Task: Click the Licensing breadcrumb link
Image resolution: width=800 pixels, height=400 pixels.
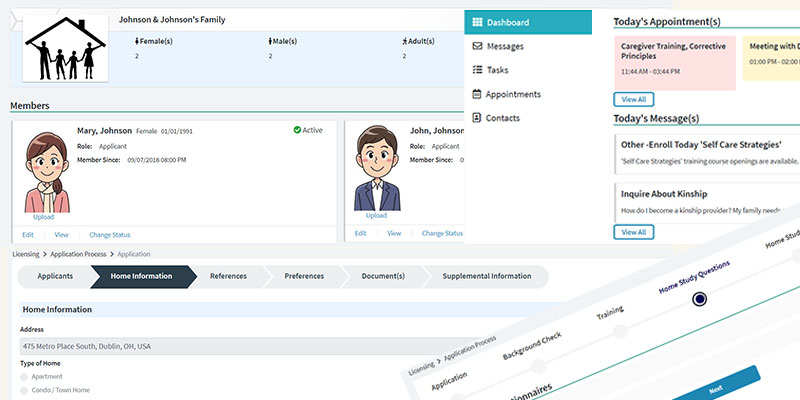Action: tap(26, 254)
